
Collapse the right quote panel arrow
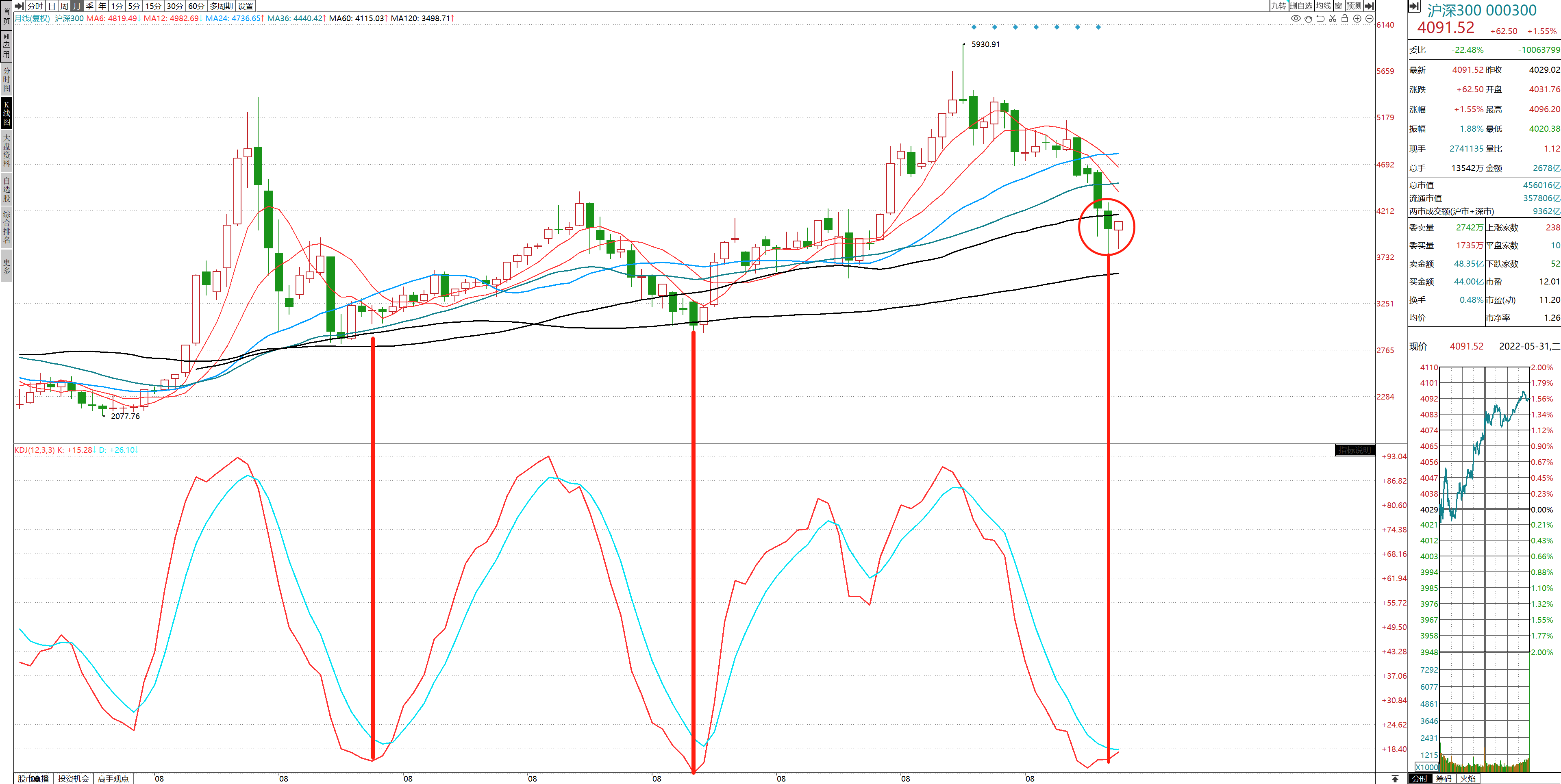(x=1414, y=6)
